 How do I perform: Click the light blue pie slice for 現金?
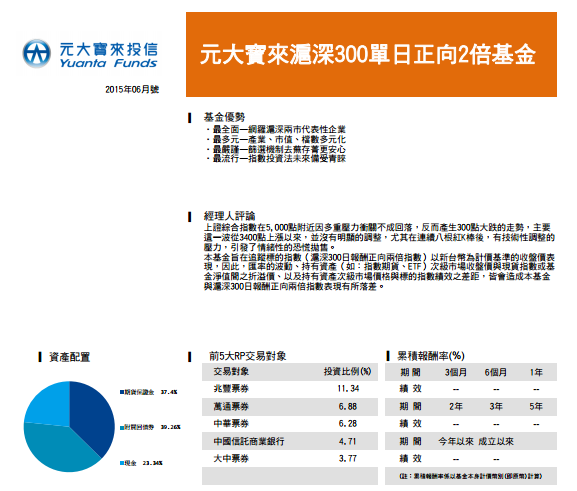pos(50,405)
